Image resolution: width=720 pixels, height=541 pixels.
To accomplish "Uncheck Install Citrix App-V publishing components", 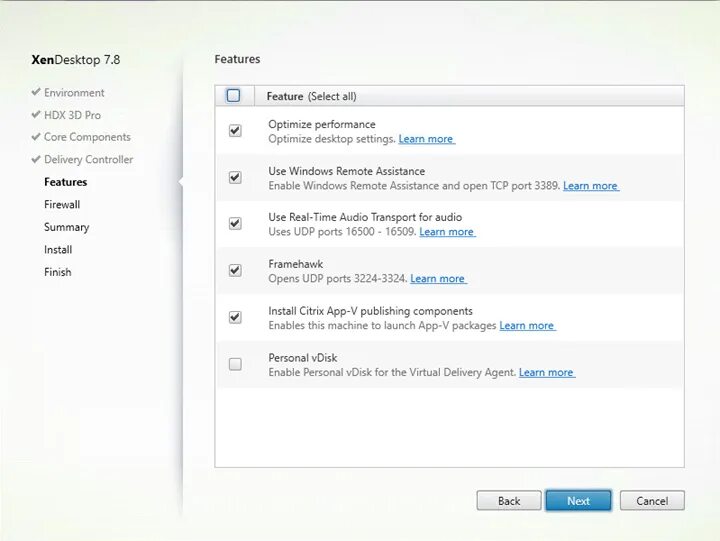I will 235,317.
